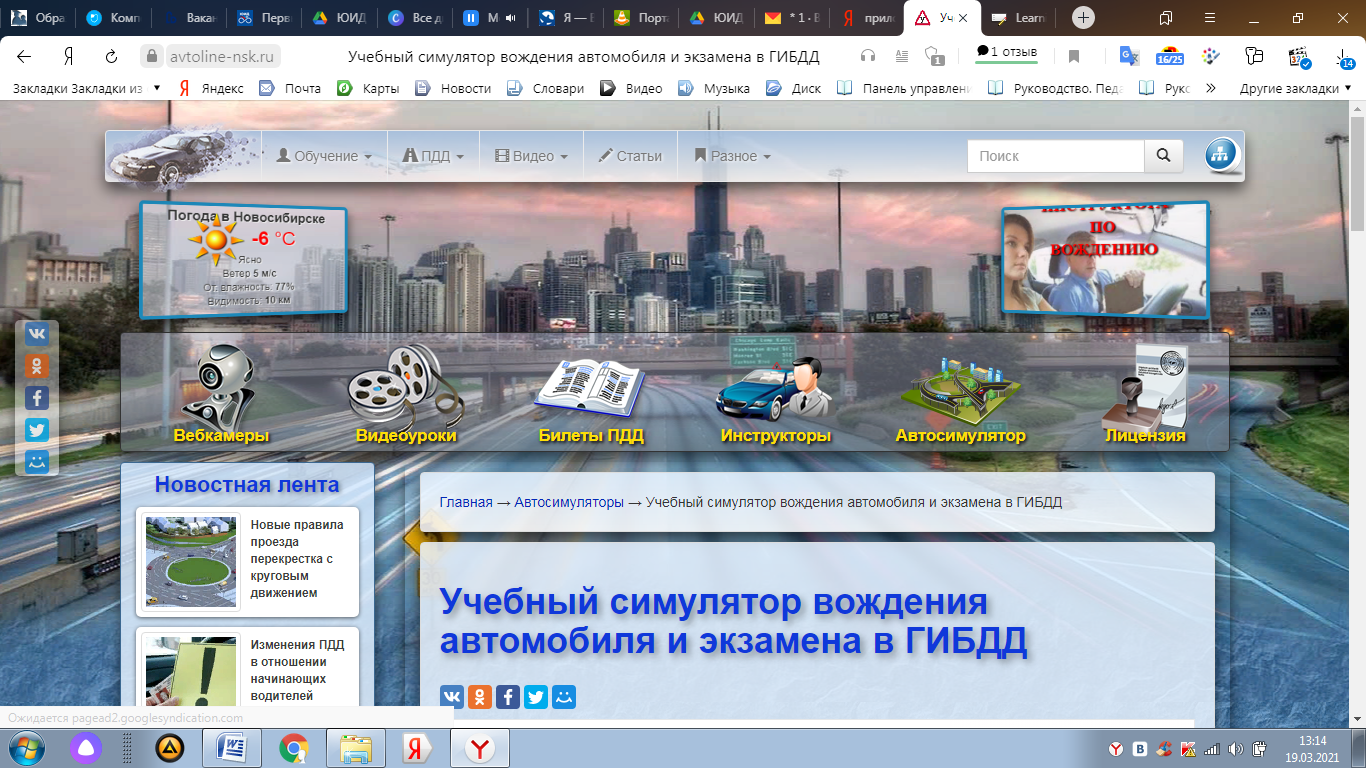This screenshot has height=768, width=1366.
Task: Click the search magnifier button
Action: (1163, 156)
